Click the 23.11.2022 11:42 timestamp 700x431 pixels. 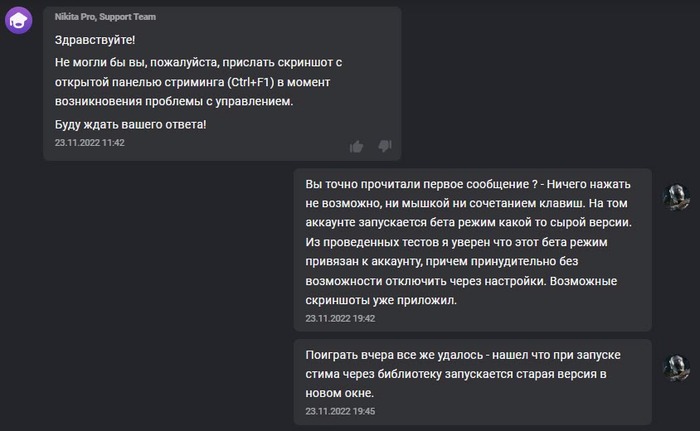(89, 143)
